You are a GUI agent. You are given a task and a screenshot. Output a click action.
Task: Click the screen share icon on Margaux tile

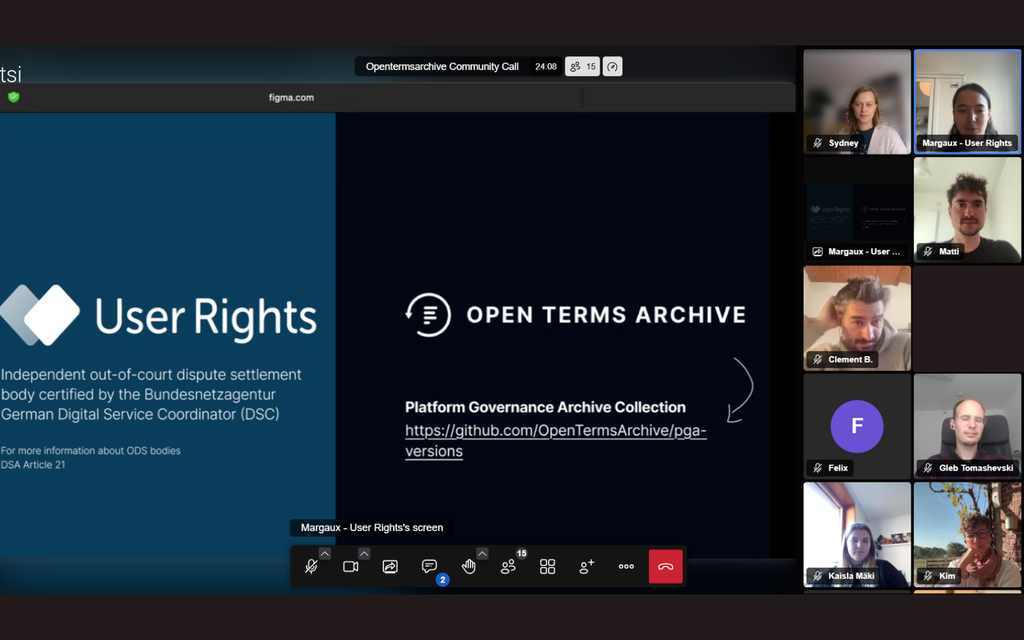coord(817,251)
